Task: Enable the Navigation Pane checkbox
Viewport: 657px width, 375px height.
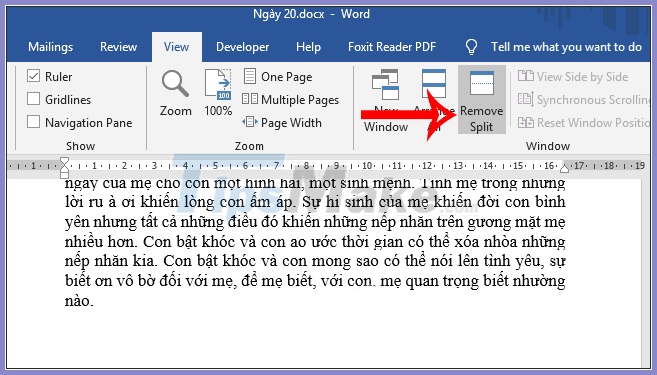Action: coord(34,122)
